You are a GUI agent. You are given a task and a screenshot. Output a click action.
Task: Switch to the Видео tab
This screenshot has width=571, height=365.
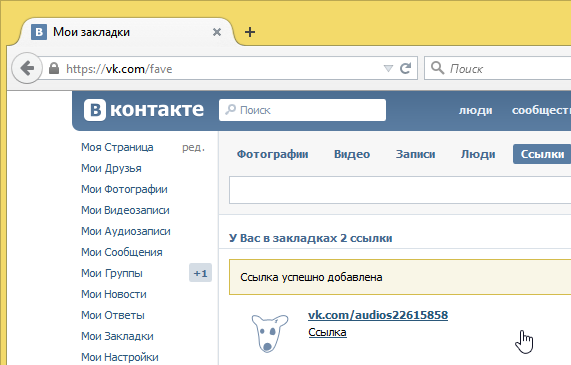click(x=352, y=154)
